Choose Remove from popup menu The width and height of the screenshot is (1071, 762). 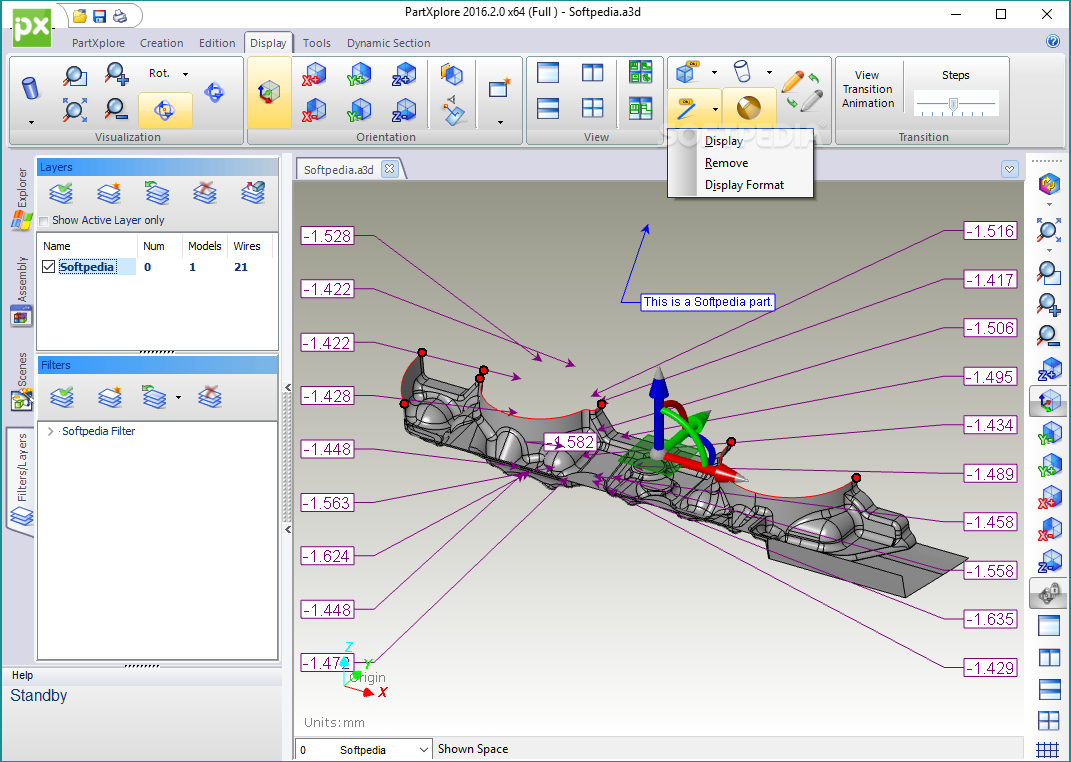(x=726, y=163)
